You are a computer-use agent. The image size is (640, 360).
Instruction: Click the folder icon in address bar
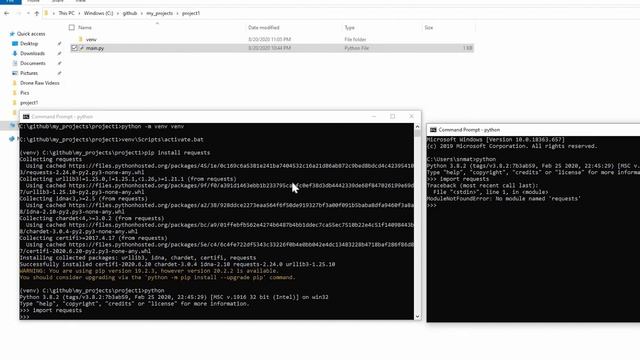click(x=46, y=13)
